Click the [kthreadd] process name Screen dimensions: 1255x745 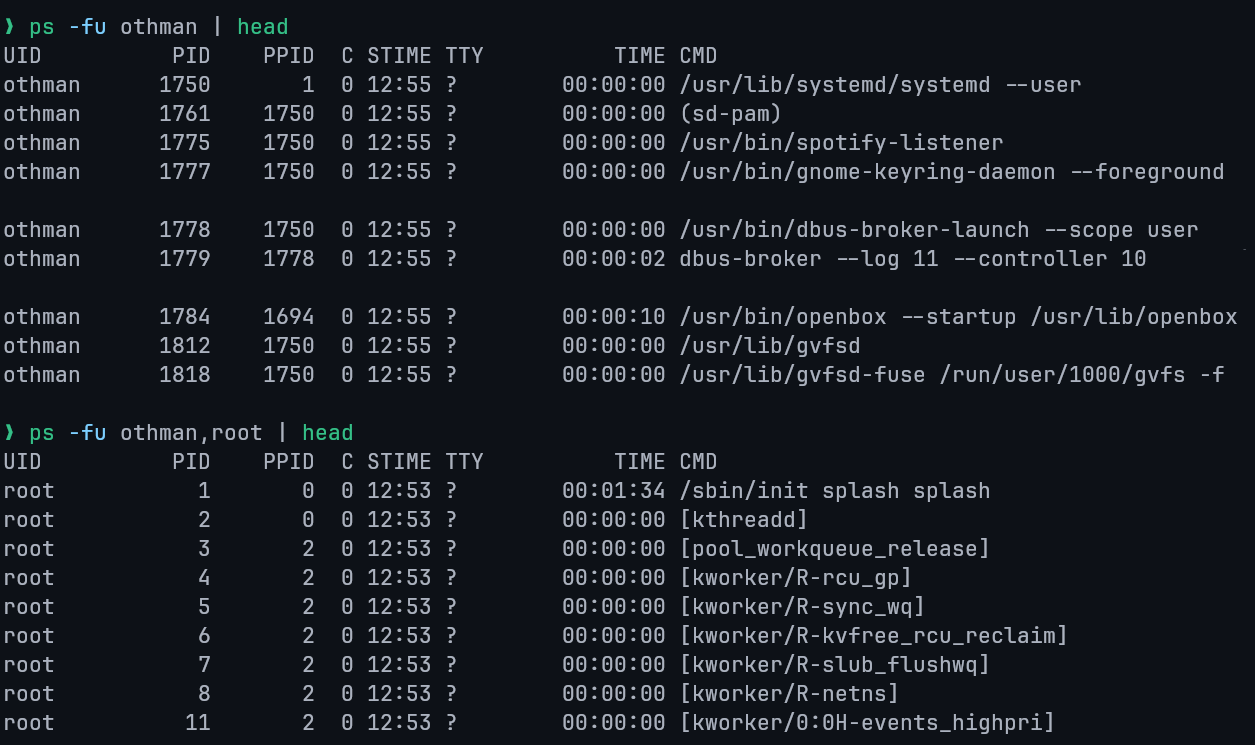click(x=743, y=520)
